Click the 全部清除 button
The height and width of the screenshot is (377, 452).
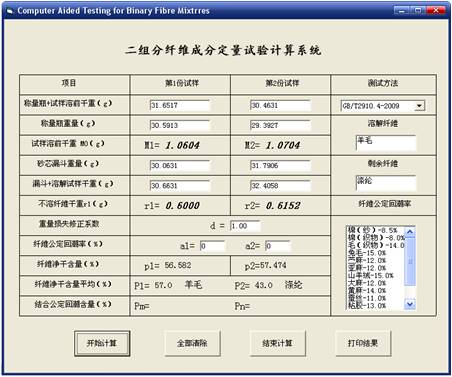192,343
